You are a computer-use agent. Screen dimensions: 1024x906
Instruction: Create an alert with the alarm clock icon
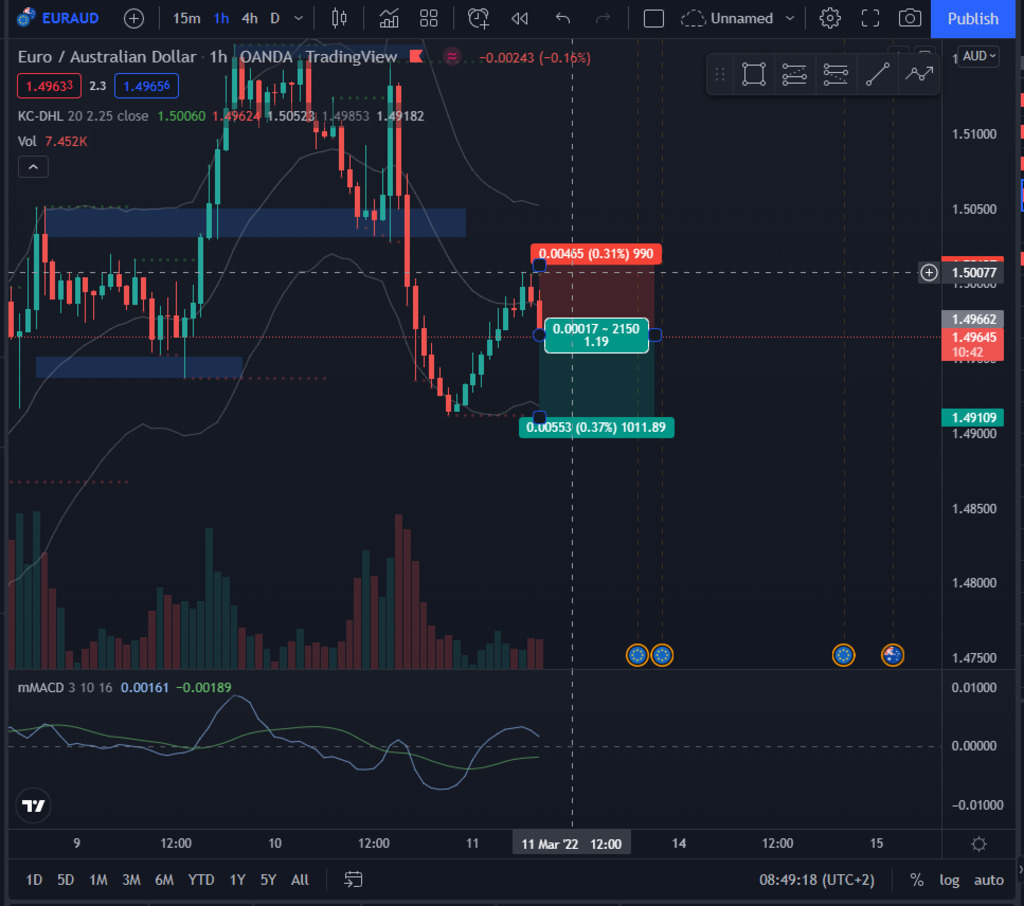(x=478, y=18)
